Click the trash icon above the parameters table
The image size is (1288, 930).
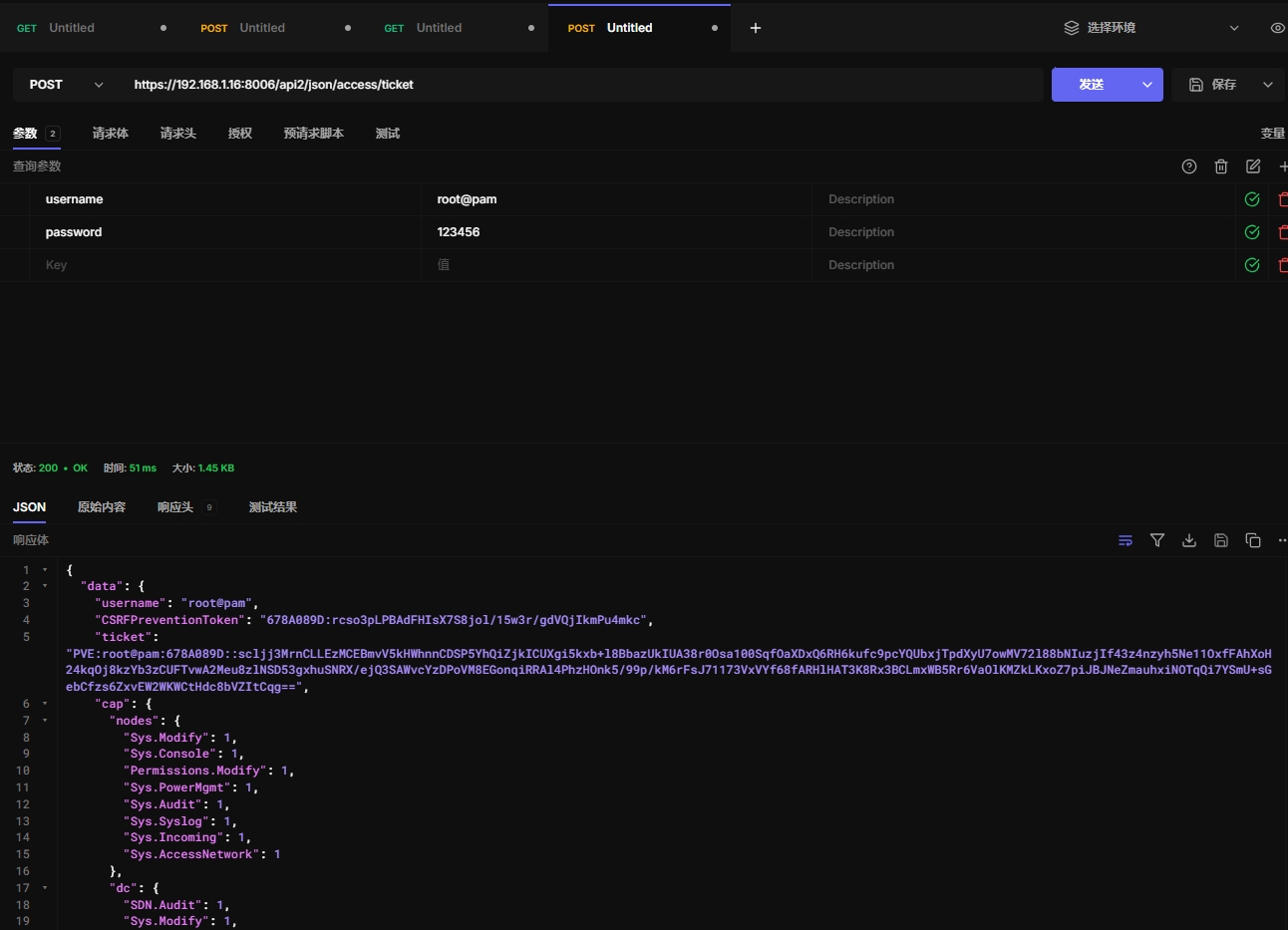coord(1220,166)
